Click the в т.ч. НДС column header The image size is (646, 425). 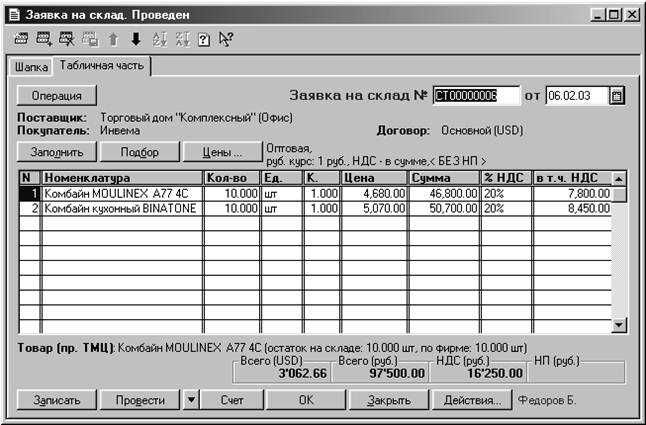pos(572,178)
